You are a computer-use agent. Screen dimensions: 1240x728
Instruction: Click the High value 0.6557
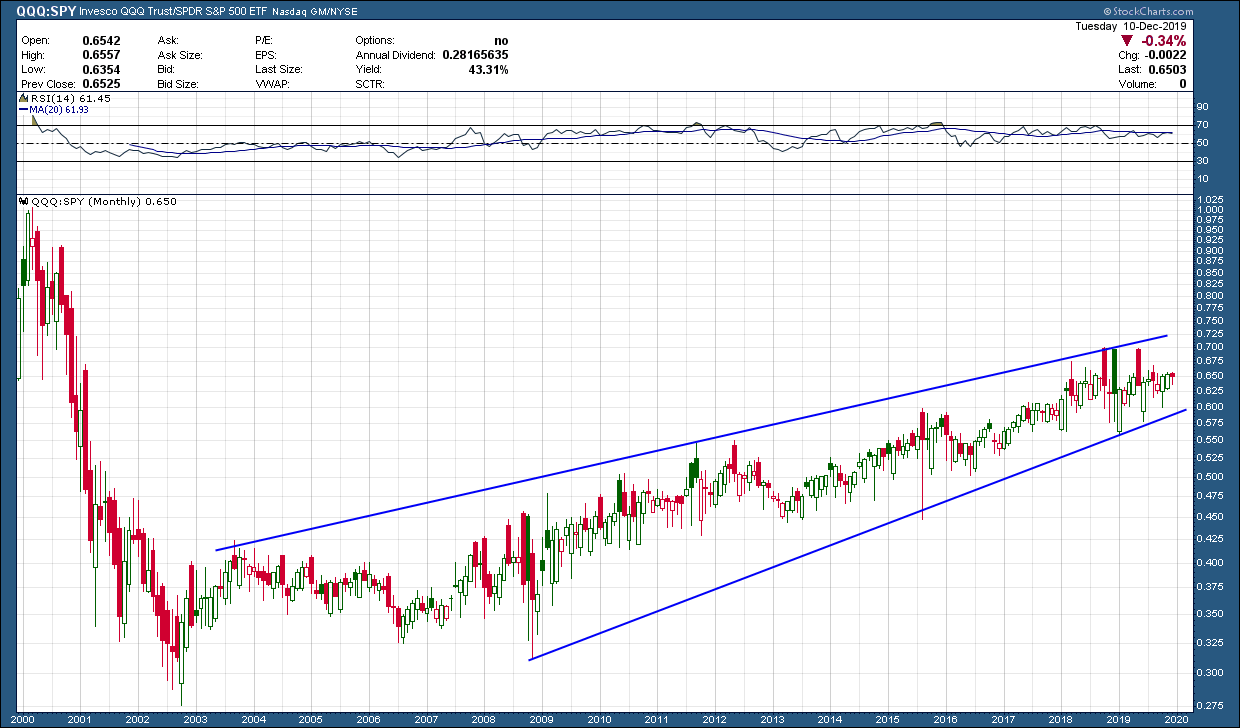coord(100,56)
